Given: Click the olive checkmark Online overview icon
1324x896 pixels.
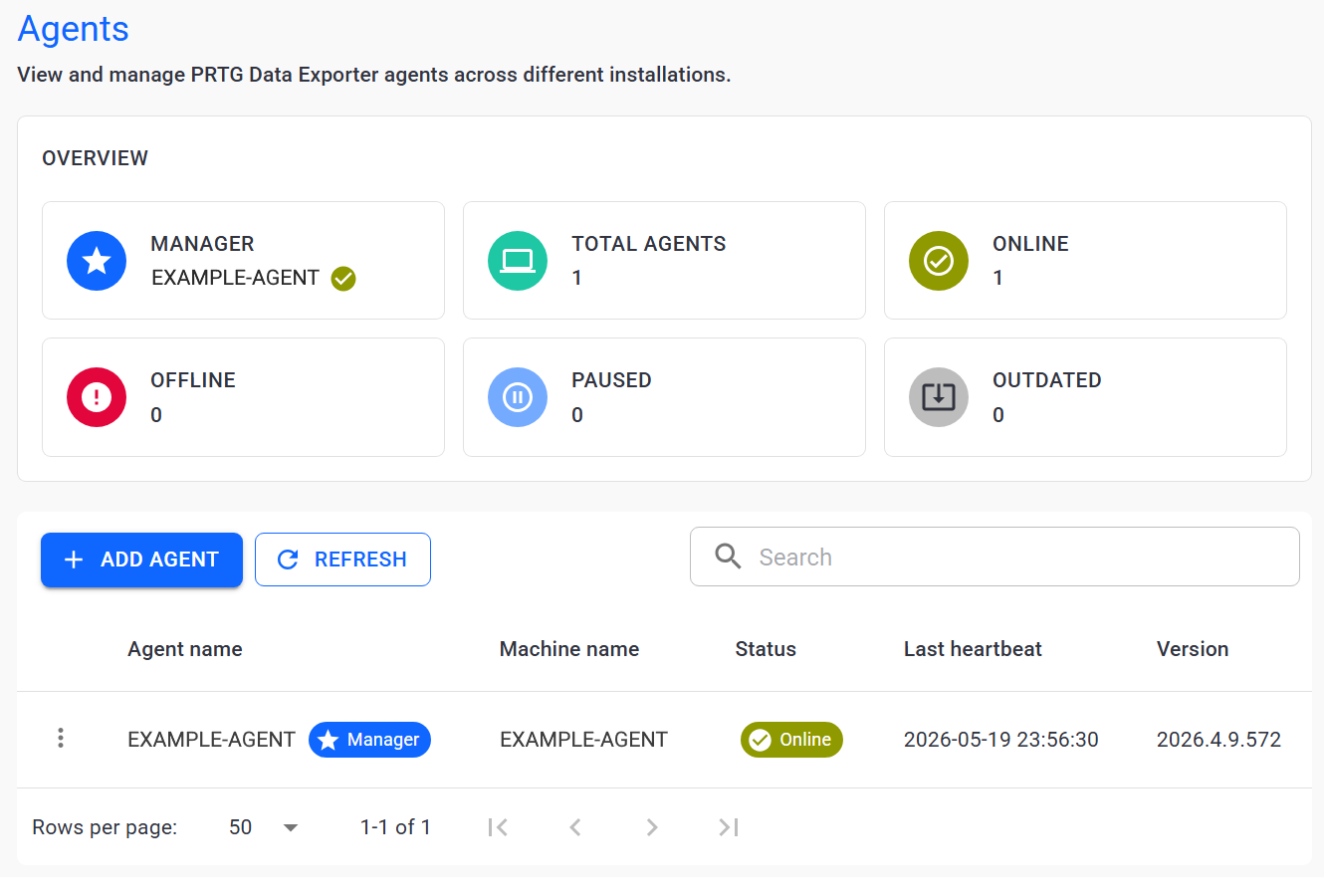Looking at the screenshot, I should pos(939,261).
